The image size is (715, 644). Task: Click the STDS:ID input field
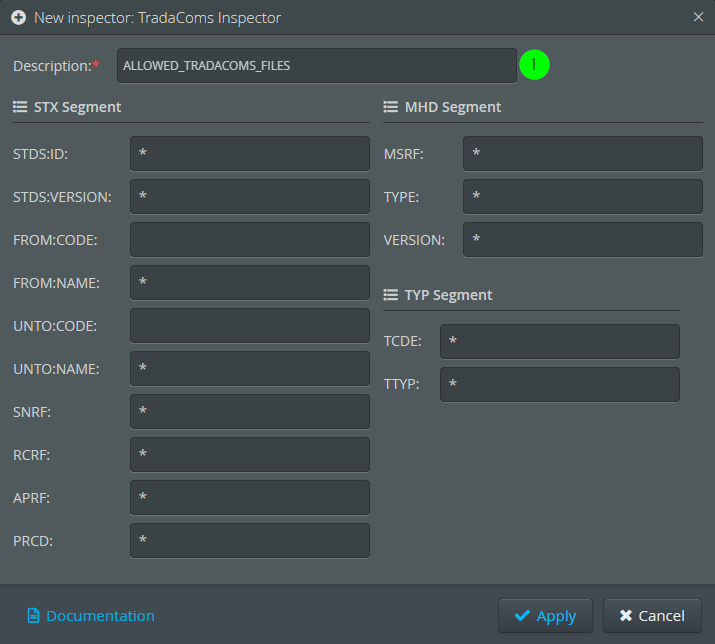[x=249, y=154]
